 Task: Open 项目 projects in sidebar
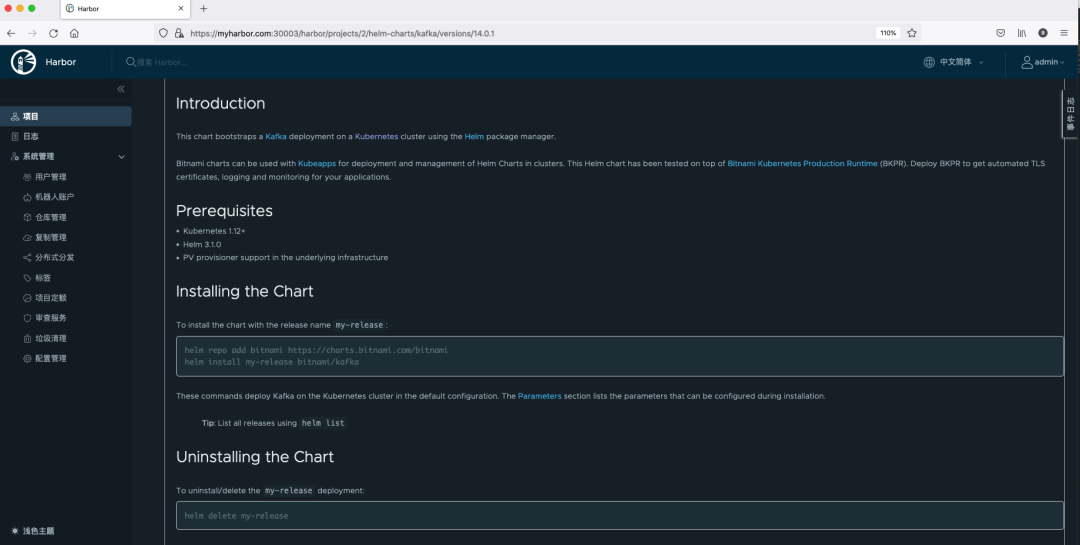66,116
